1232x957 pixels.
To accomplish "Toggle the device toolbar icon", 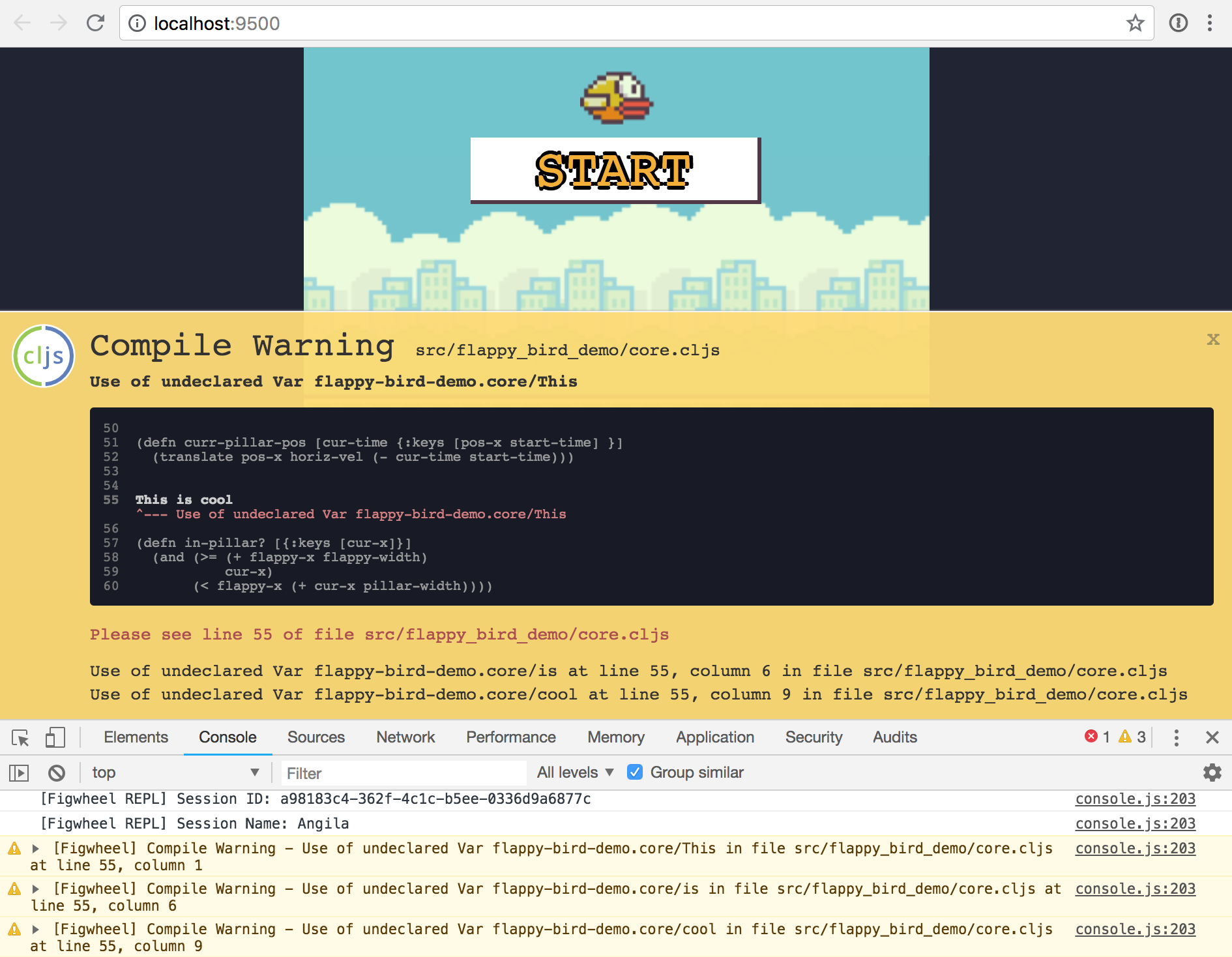I will click(55, 737).
